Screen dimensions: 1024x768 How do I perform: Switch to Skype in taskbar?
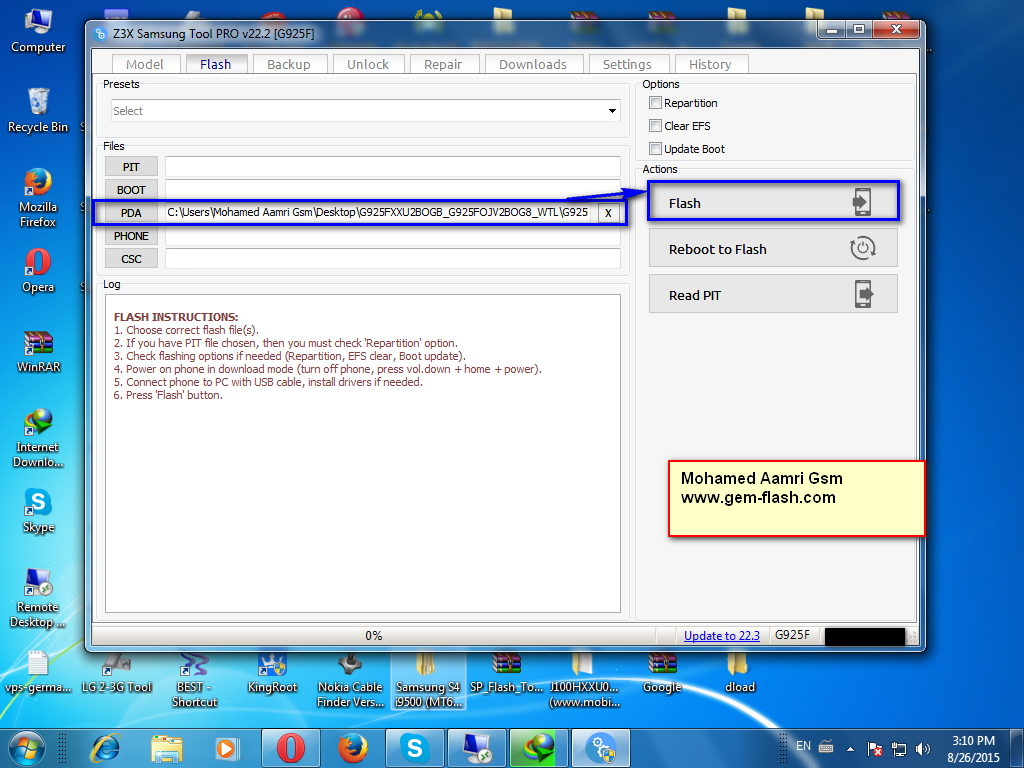pos(415,748)
